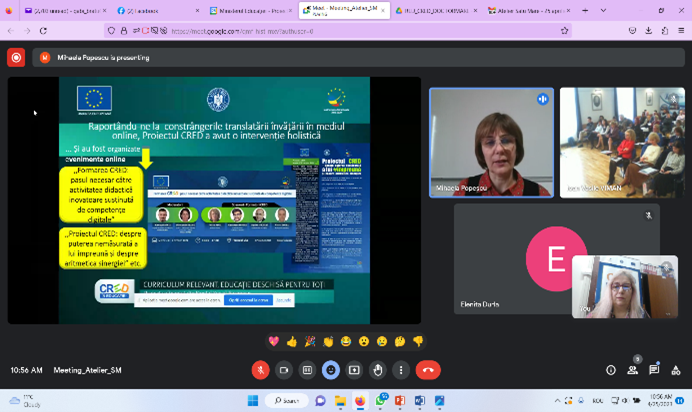The height and width of the screenshot is (412, 692).
Task: Open the more options three-dot menu
Action: click(x=401, y=370)
